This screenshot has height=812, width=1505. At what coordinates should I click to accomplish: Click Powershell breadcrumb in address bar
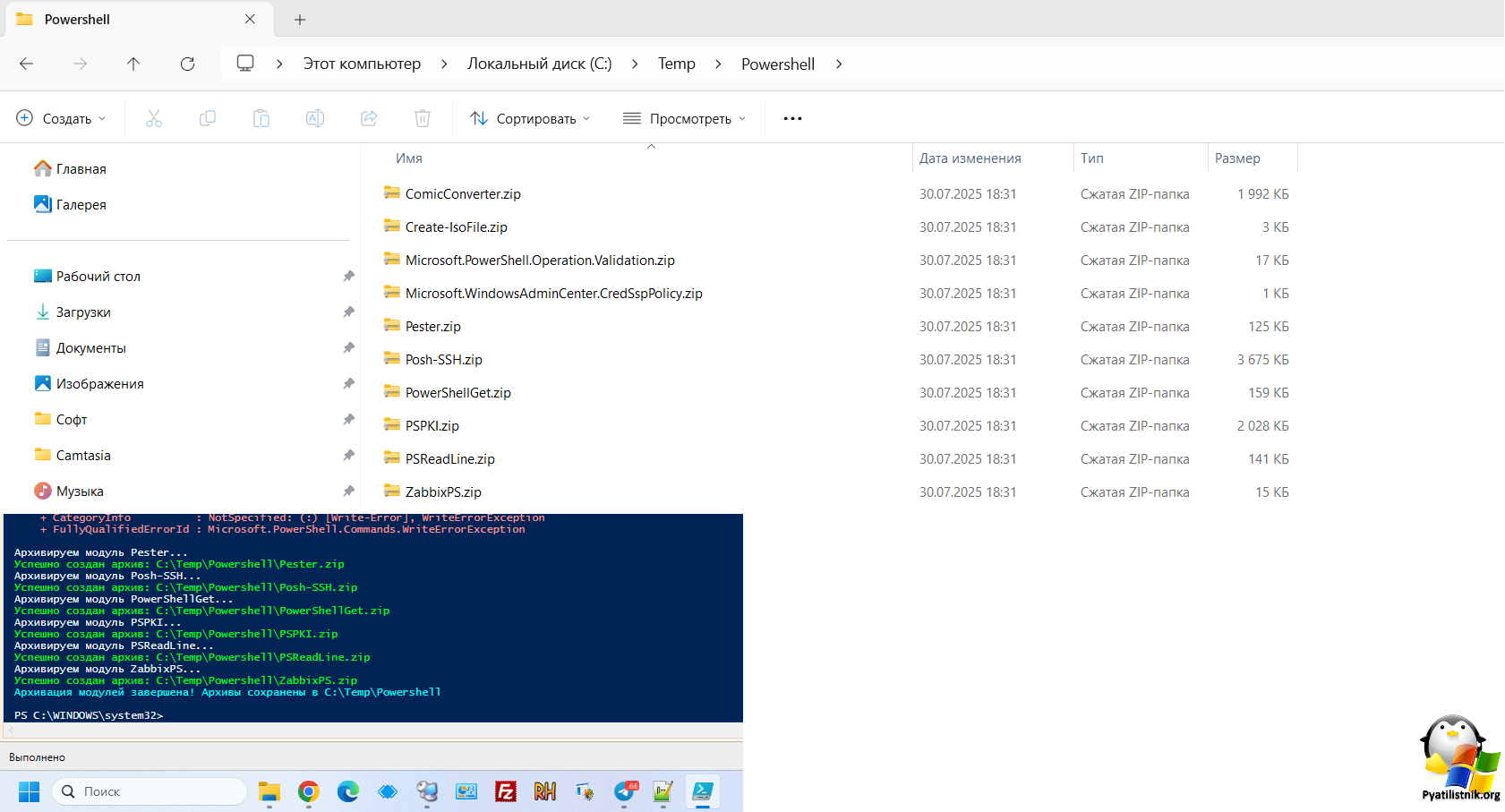pyautogui.click(x=778, y=64)
